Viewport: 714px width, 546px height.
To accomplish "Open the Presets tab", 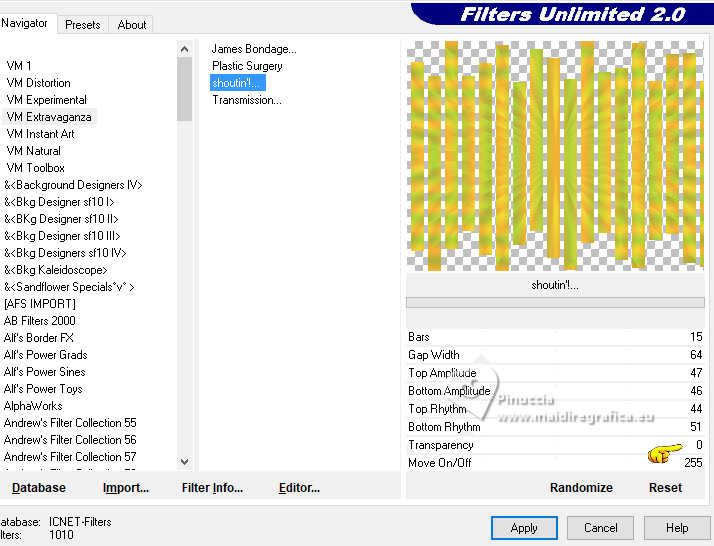I will coord(82,25).
